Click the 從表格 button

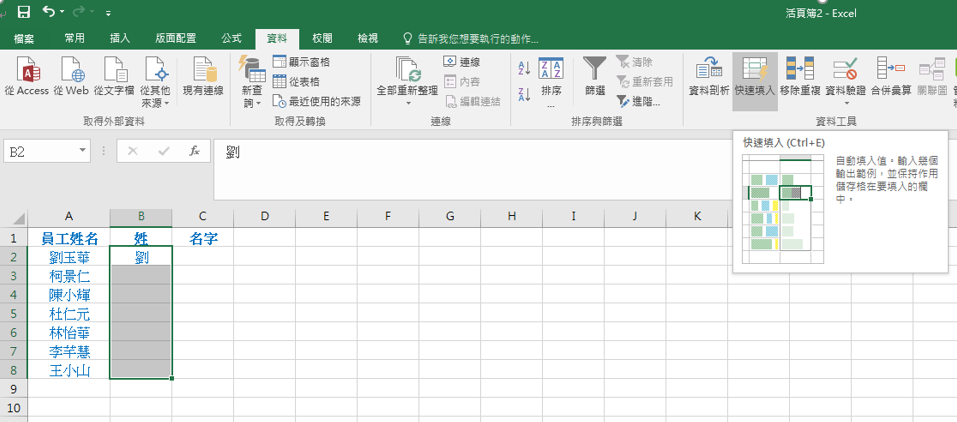tap(297, 81)
